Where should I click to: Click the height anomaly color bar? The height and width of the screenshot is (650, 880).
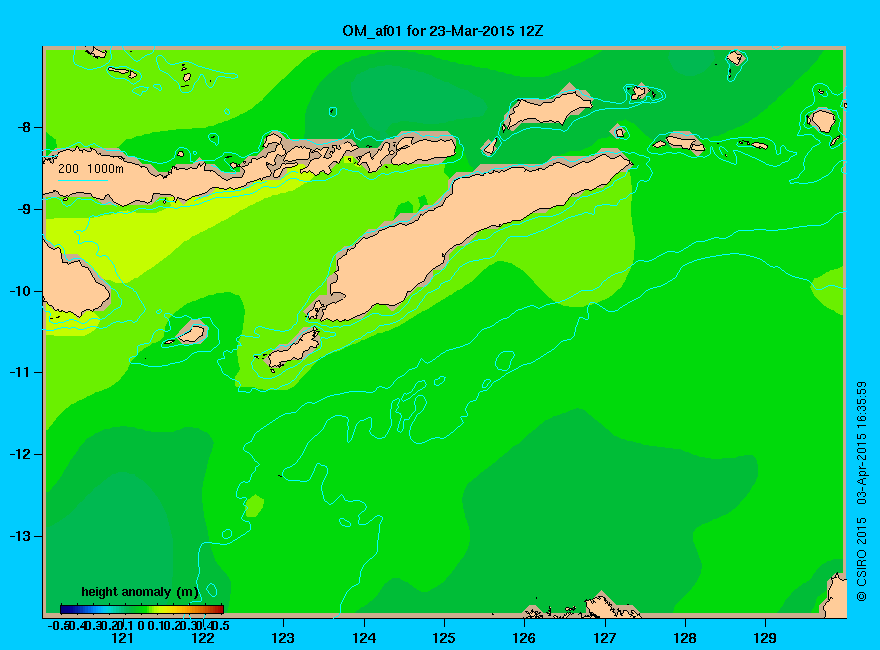(x=141, y=609)
